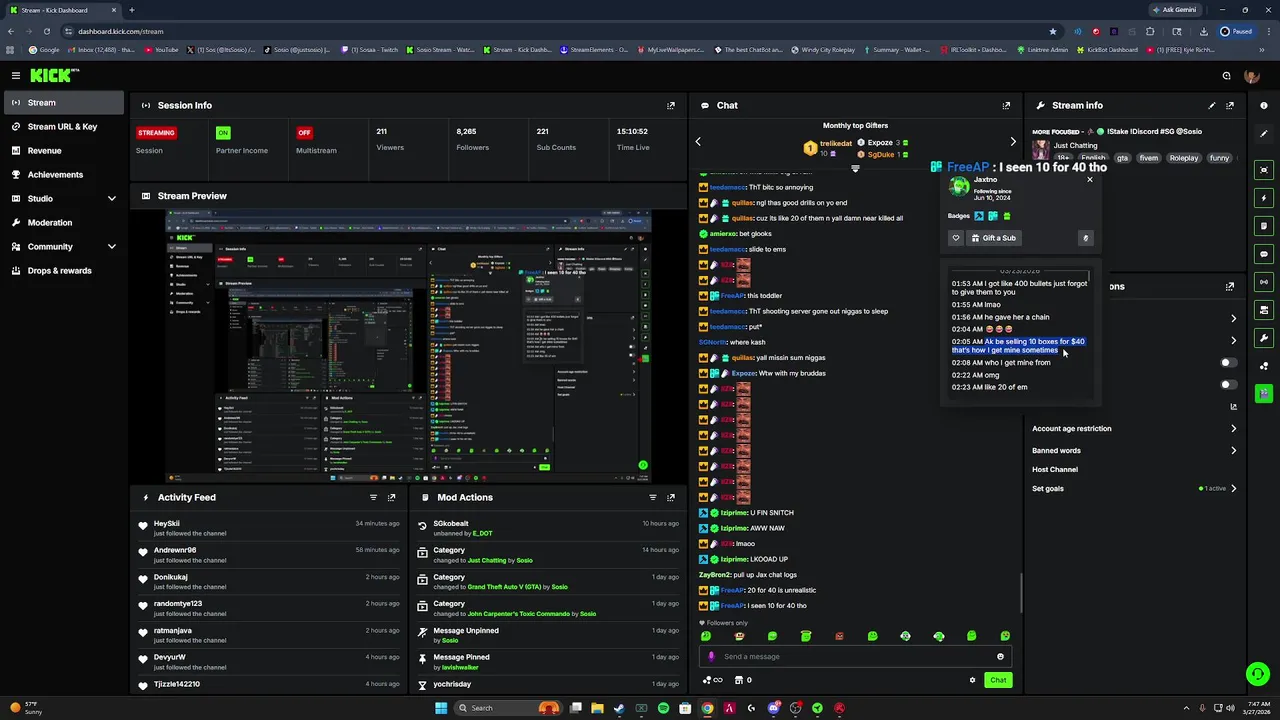Open the profile avatar in Kick header

[x=1252, y=75]
